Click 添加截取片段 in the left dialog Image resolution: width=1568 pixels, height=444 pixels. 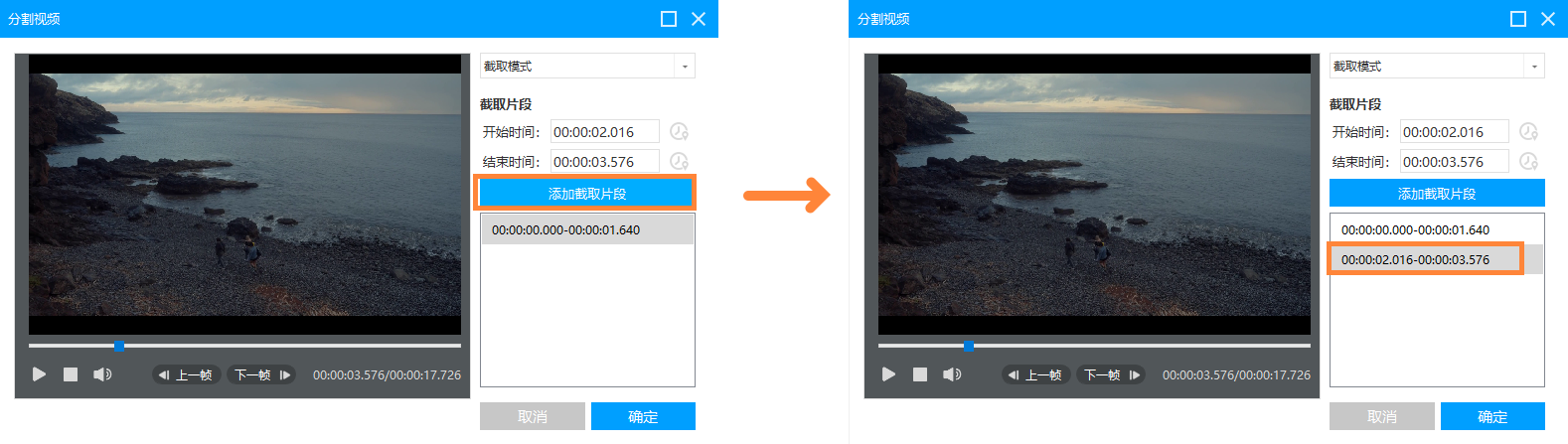click(x=586, y=194)
